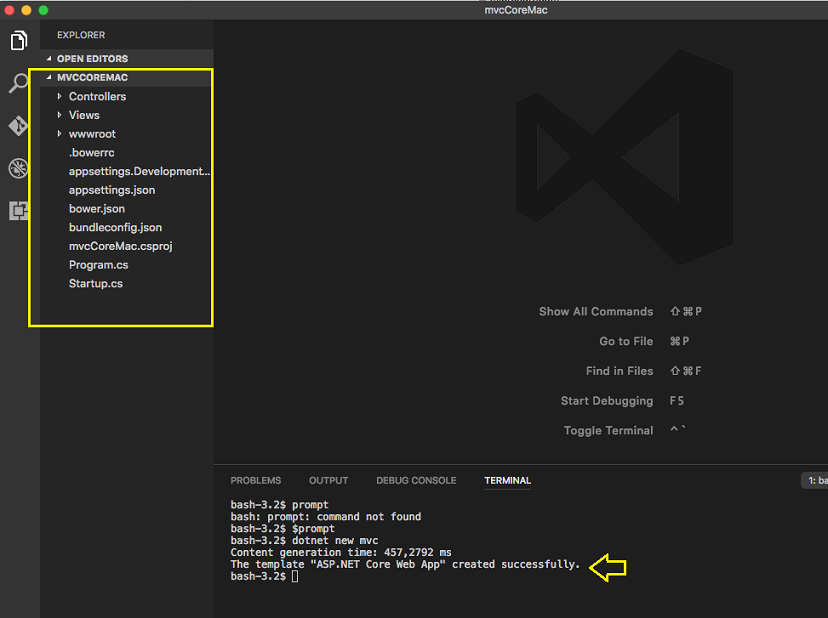Open the Source Control git icon
Screen dimensions: 828x618
coord(19,126)
